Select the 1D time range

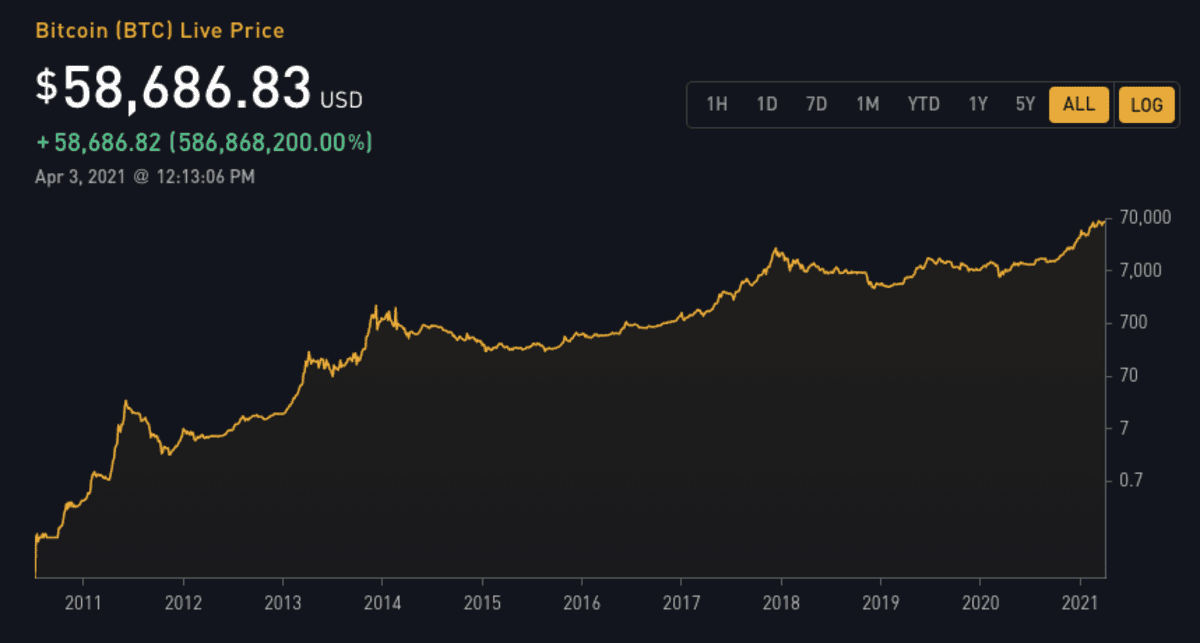pyautogui.click(x=767, y=104)
